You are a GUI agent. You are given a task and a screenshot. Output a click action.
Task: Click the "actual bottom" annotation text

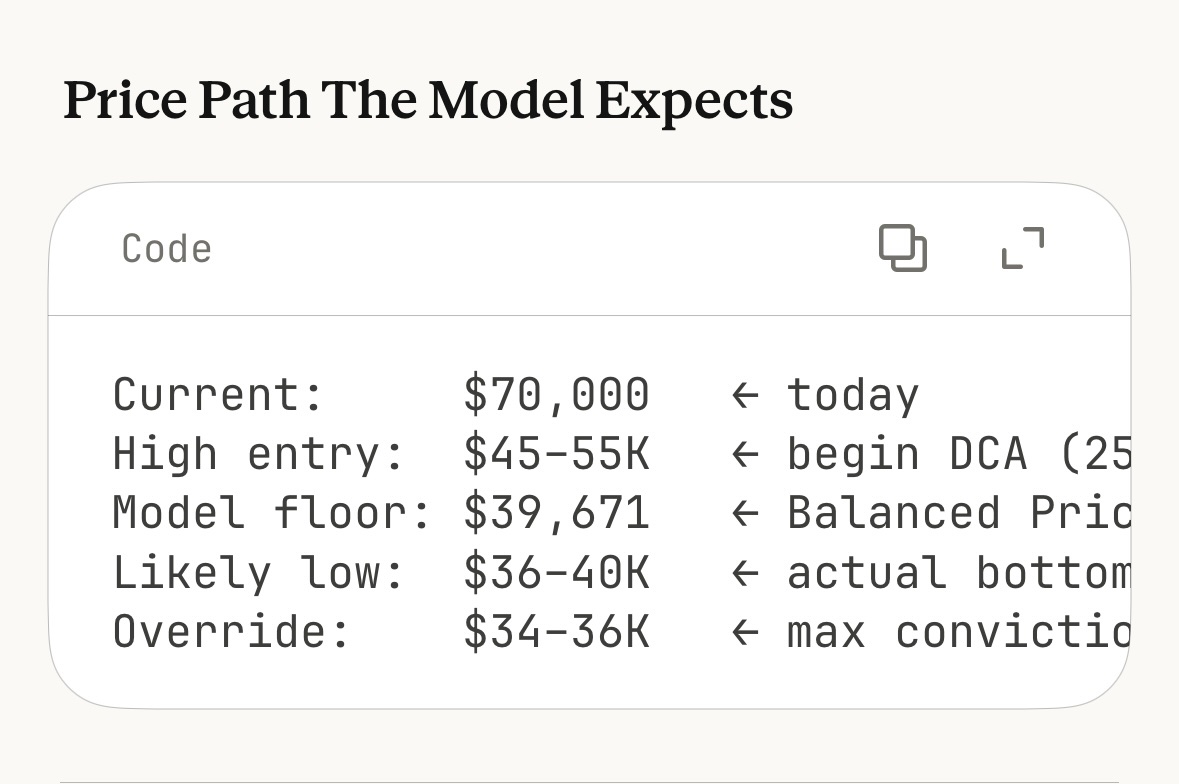point(958,573)
